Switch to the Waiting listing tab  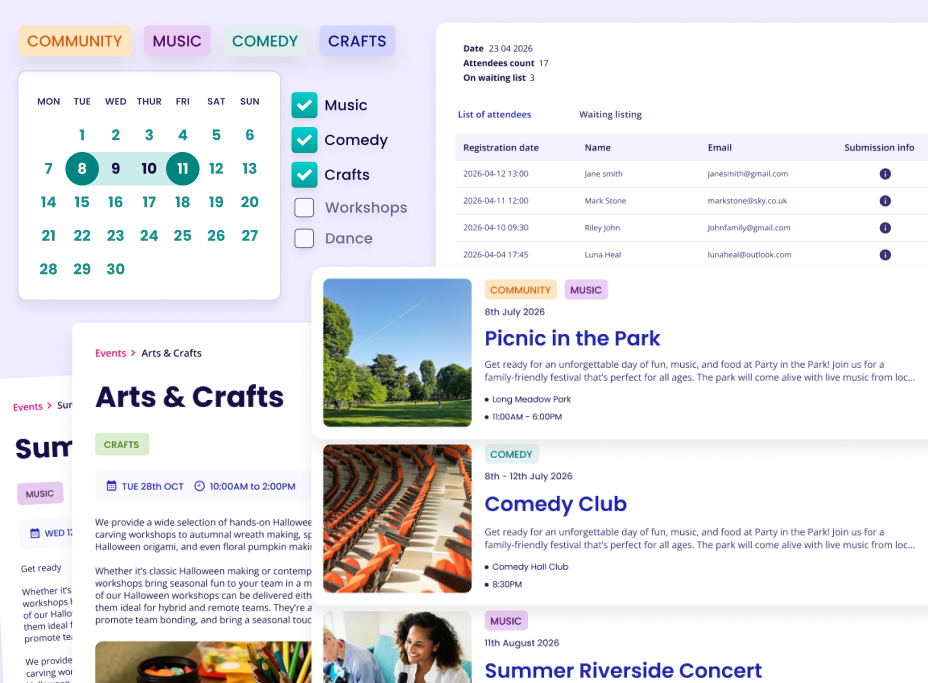(x=610, y=115)
